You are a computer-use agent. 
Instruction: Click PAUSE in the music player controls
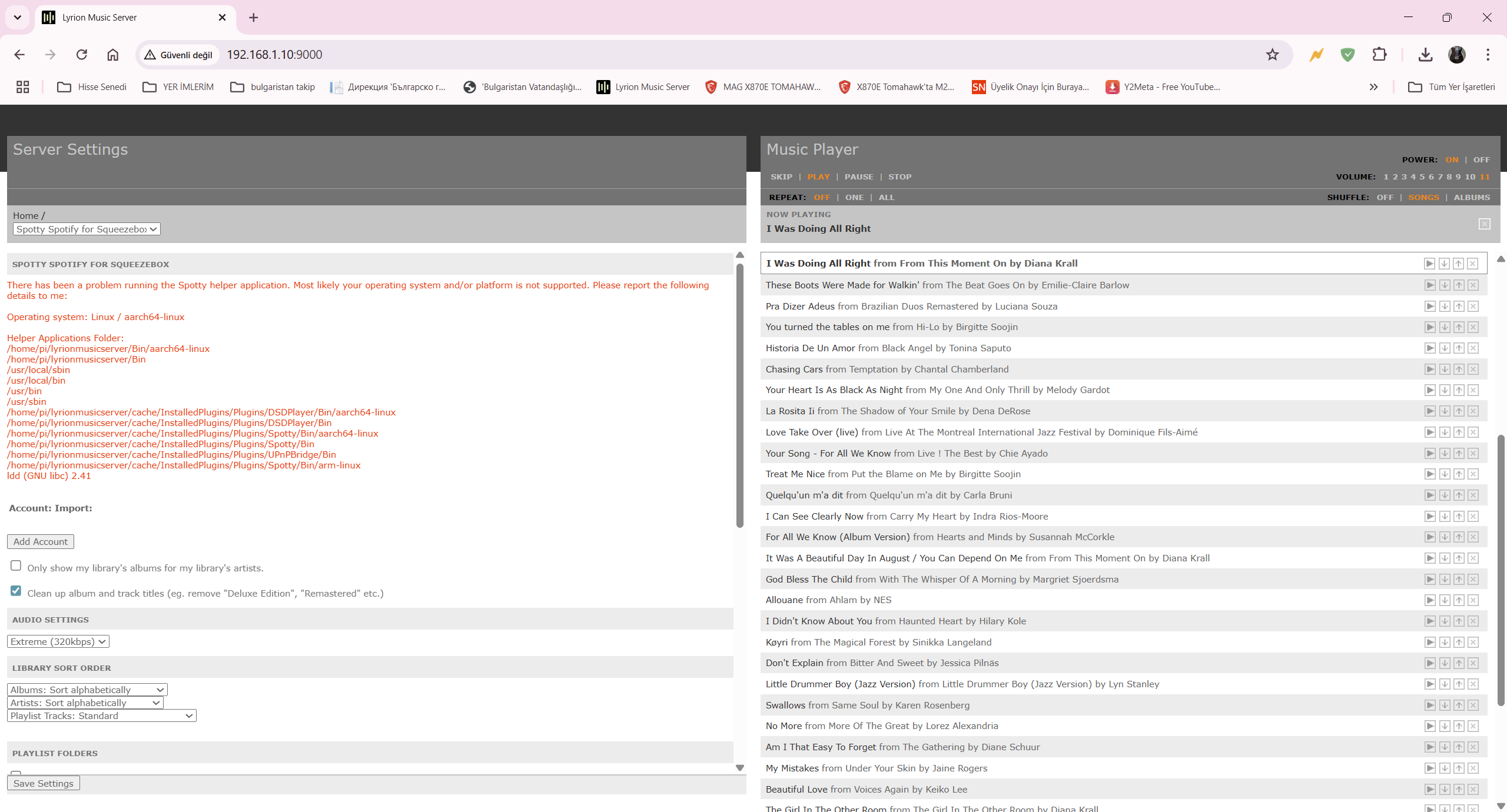click(x=858, y=177)
